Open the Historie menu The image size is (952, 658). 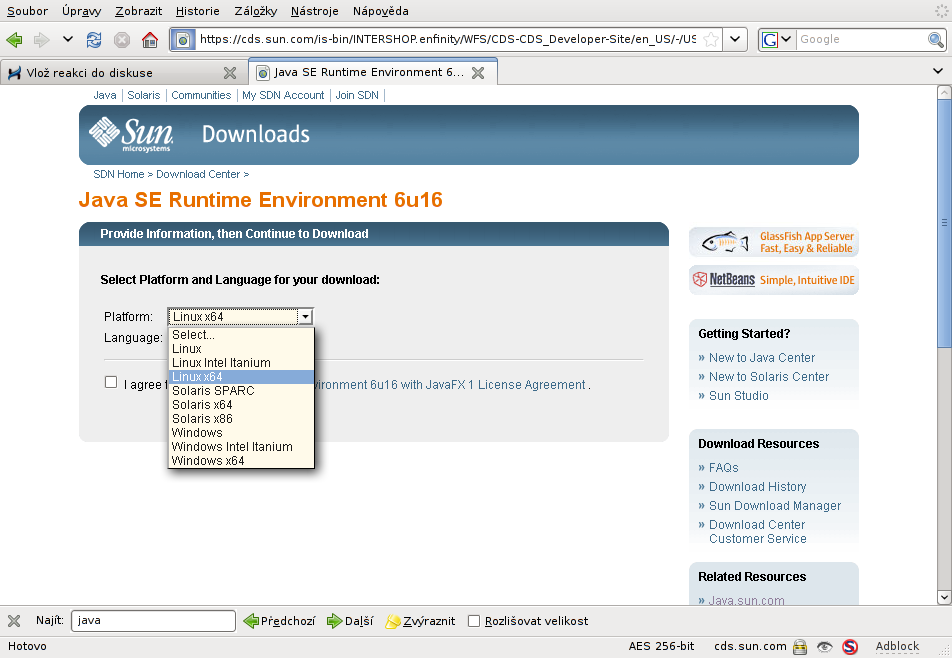197,11
